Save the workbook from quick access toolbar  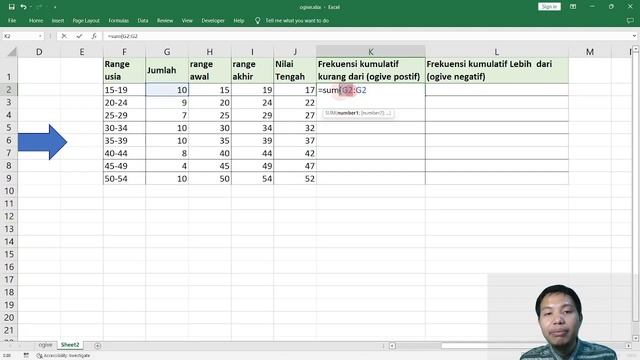11,7
